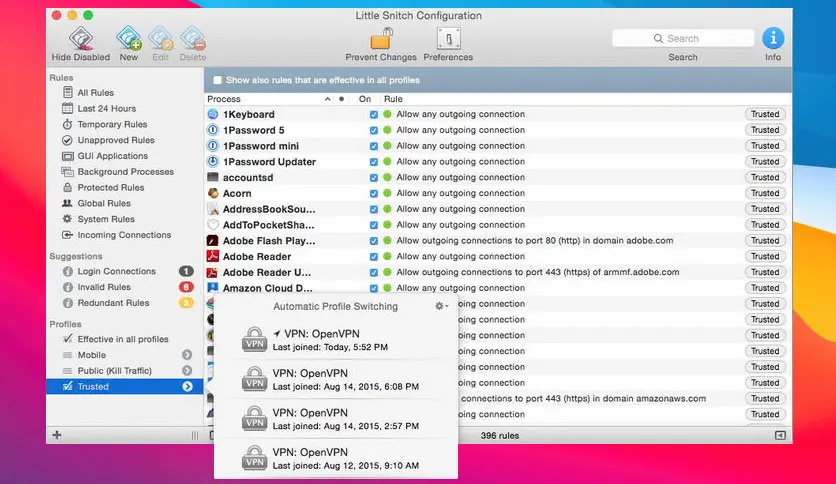Toggle the Acorn rule checkbox

coord(374,193)
